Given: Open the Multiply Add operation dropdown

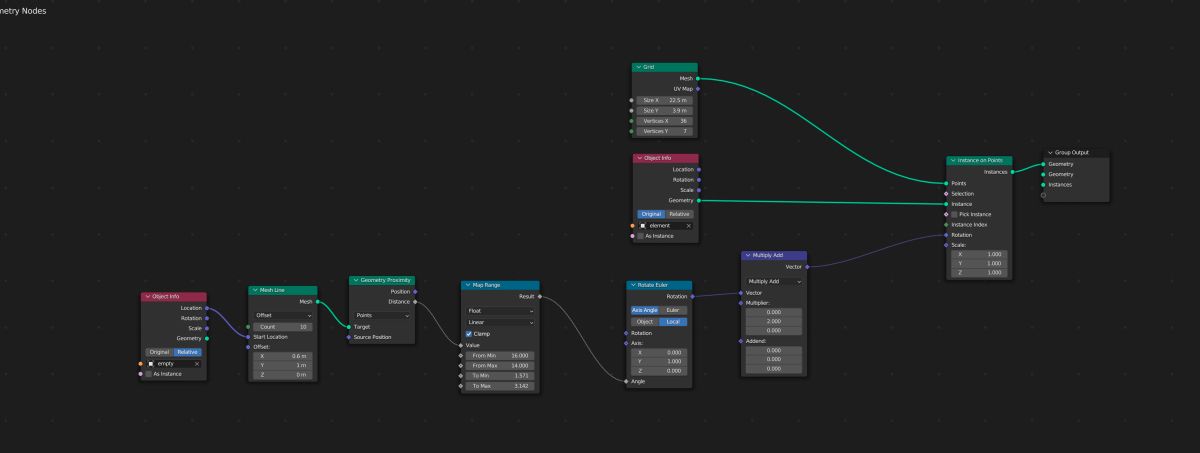Looking at the screenshot, I should pos(775,281).
